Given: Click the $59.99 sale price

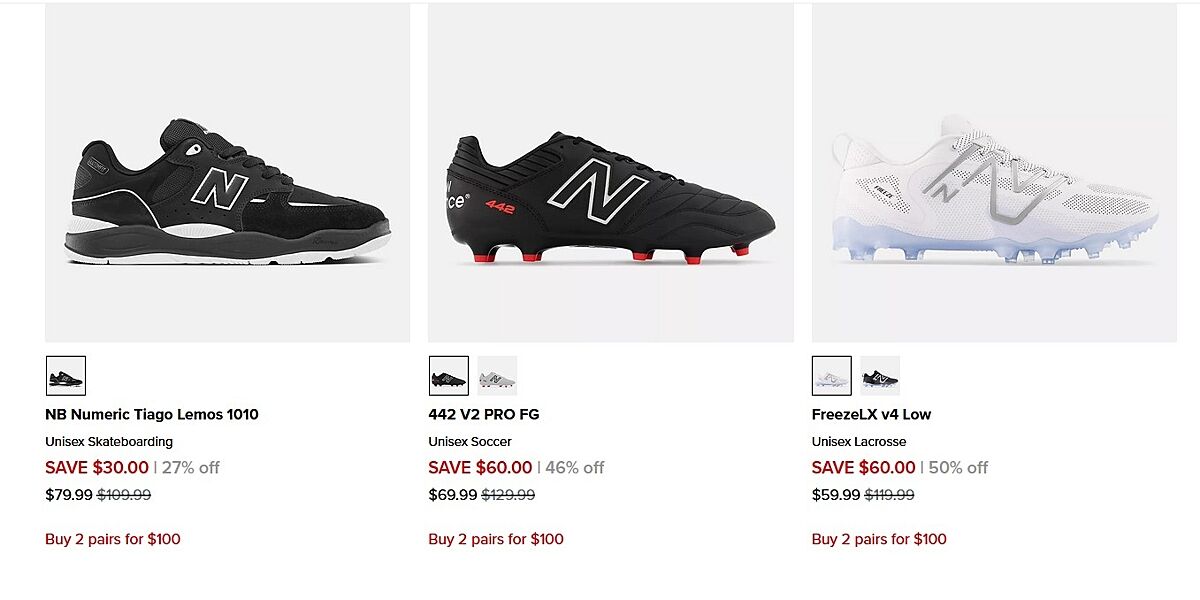Looking at the screenshot, I should (x=836, y=494).
